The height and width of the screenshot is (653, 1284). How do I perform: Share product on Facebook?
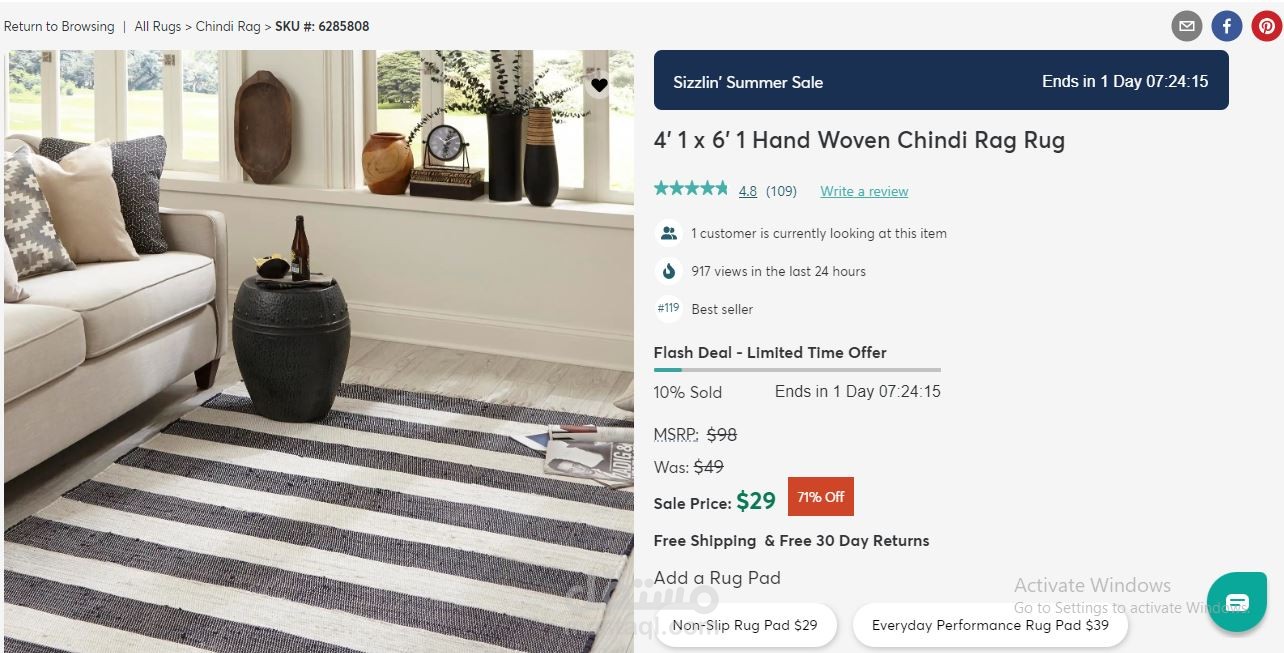coord(1226,26)
